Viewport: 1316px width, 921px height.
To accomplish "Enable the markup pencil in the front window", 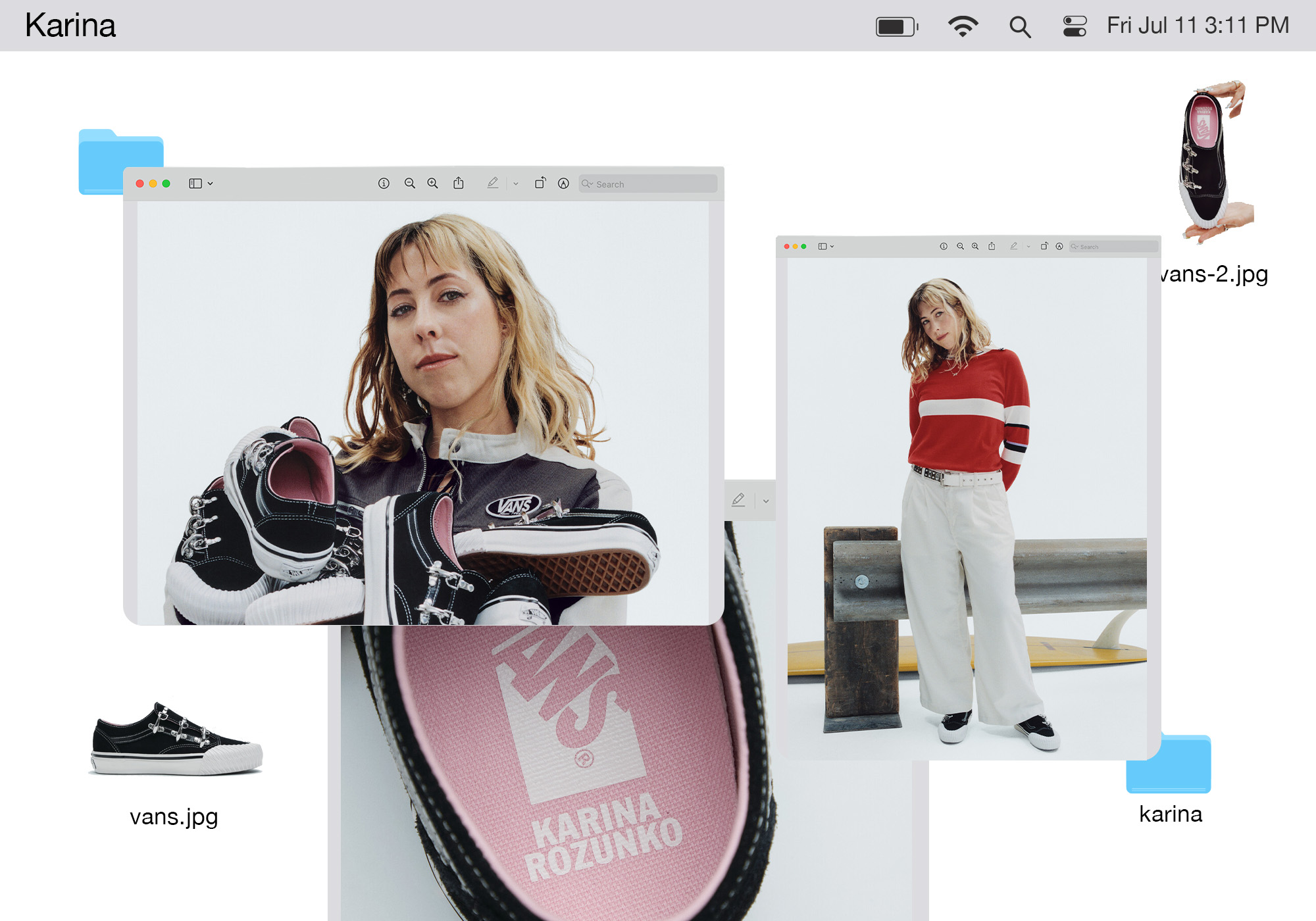I will coord(493,183).
